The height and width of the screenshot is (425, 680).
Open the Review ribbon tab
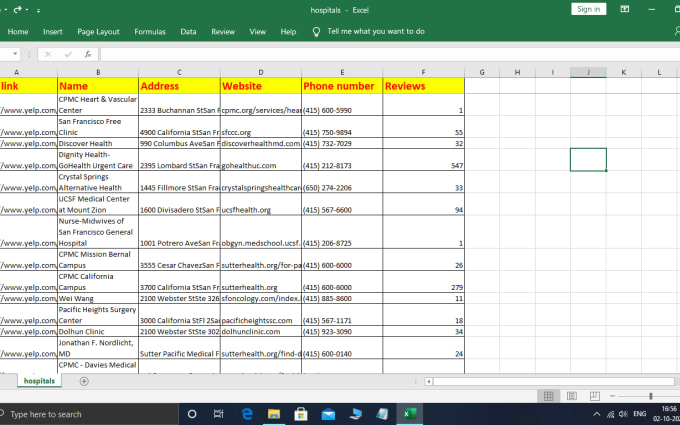pos(223,32)
